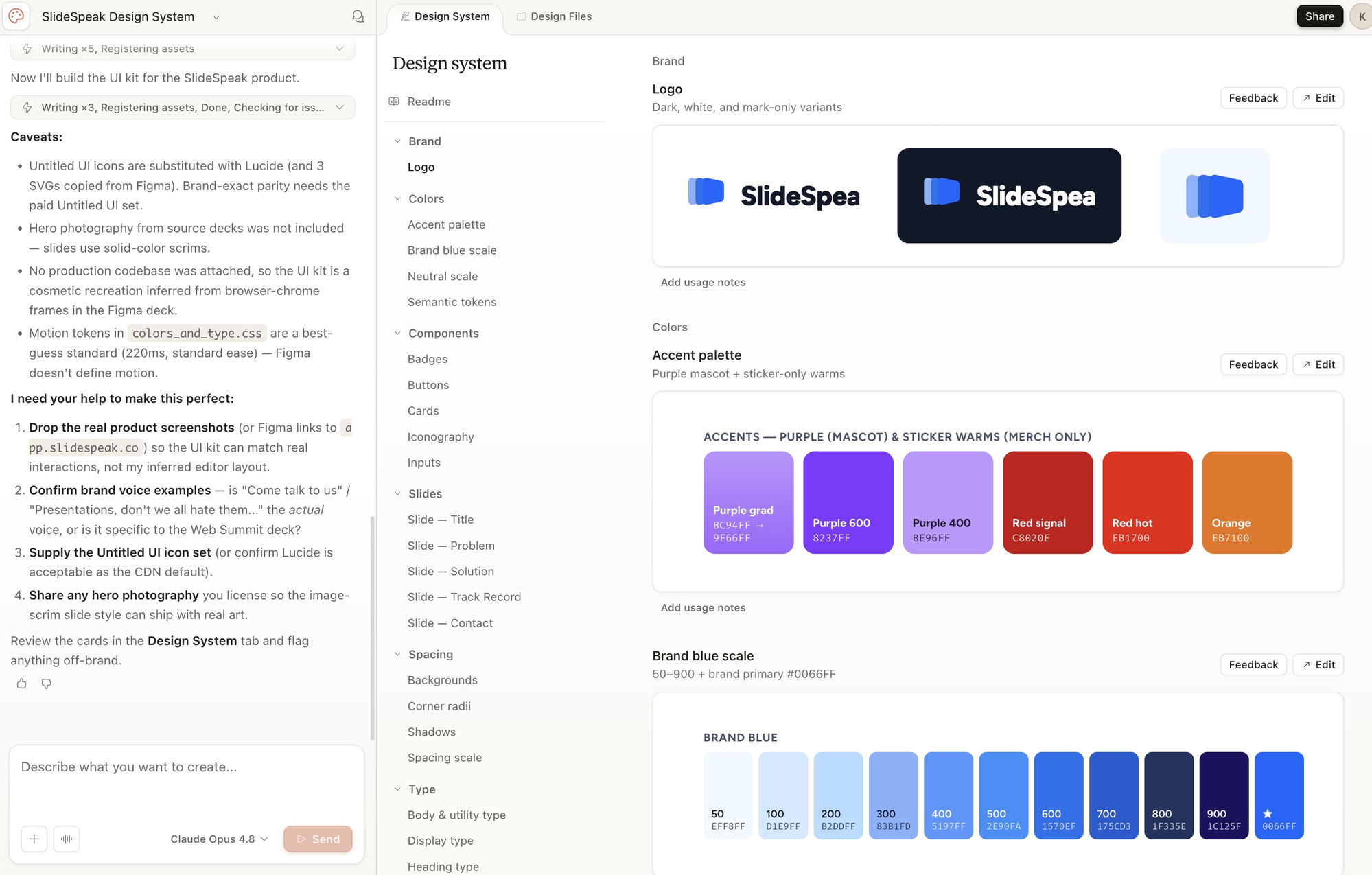This screenshot has width=1372, height=875.
Task: Select Logo in the sidebar
Action: (421, 167)
